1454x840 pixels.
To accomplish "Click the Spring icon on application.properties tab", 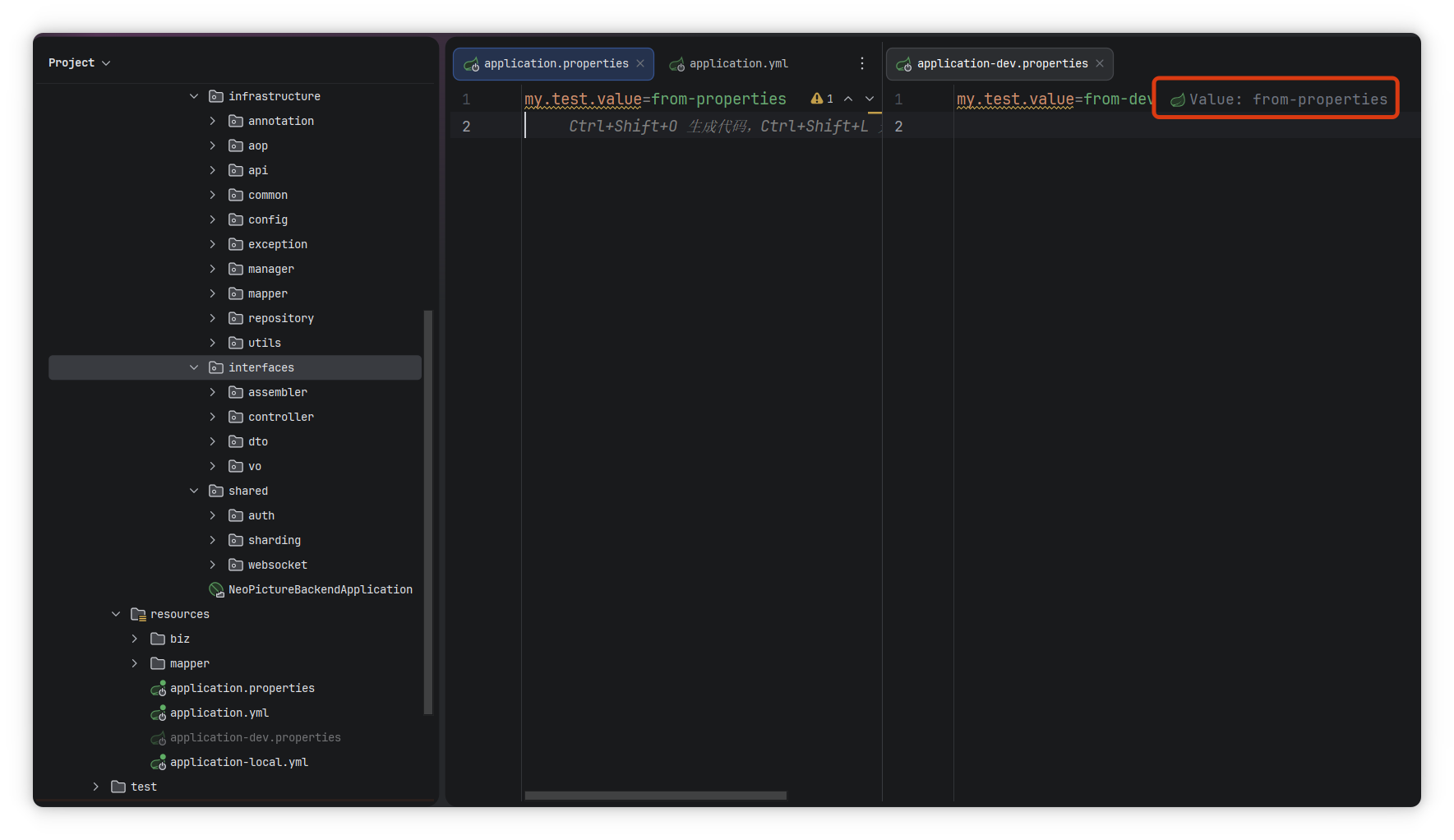I will (471, 64).
